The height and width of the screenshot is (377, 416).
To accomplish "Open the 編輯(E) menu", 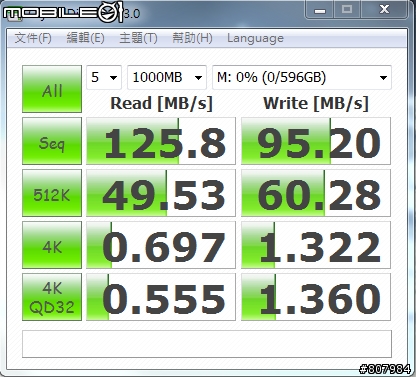I will 86,38.
